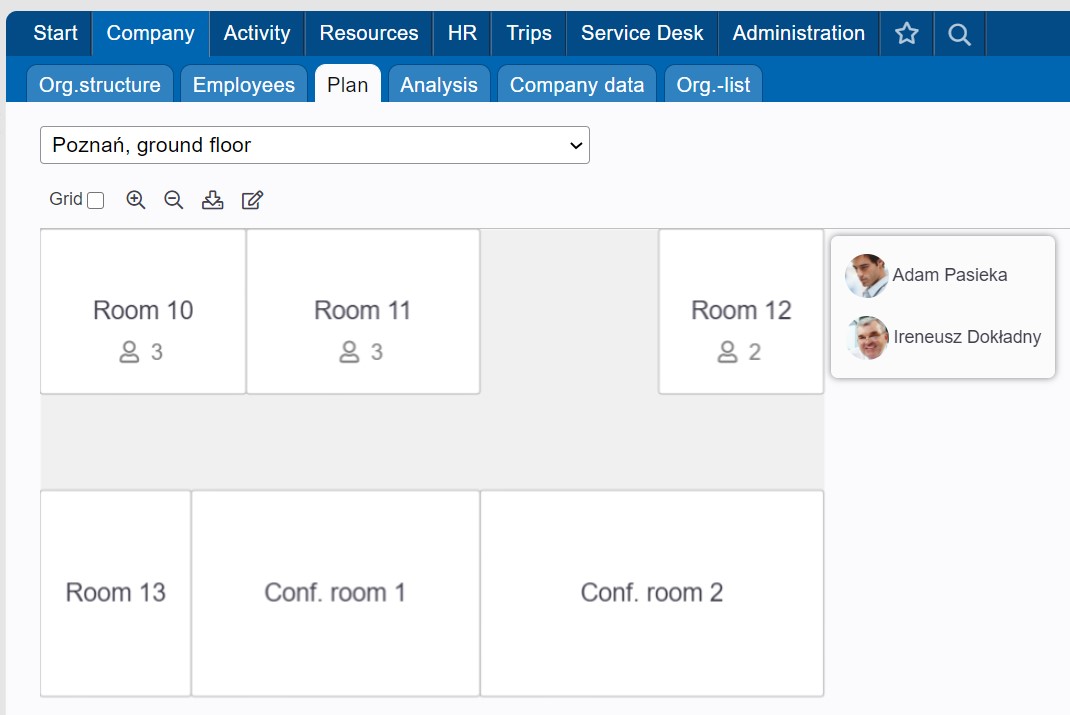The height and width of the screenshot is (715, 1070).
Task: Select Conf. room 2 on the plan
Action: tap(652, 593)
